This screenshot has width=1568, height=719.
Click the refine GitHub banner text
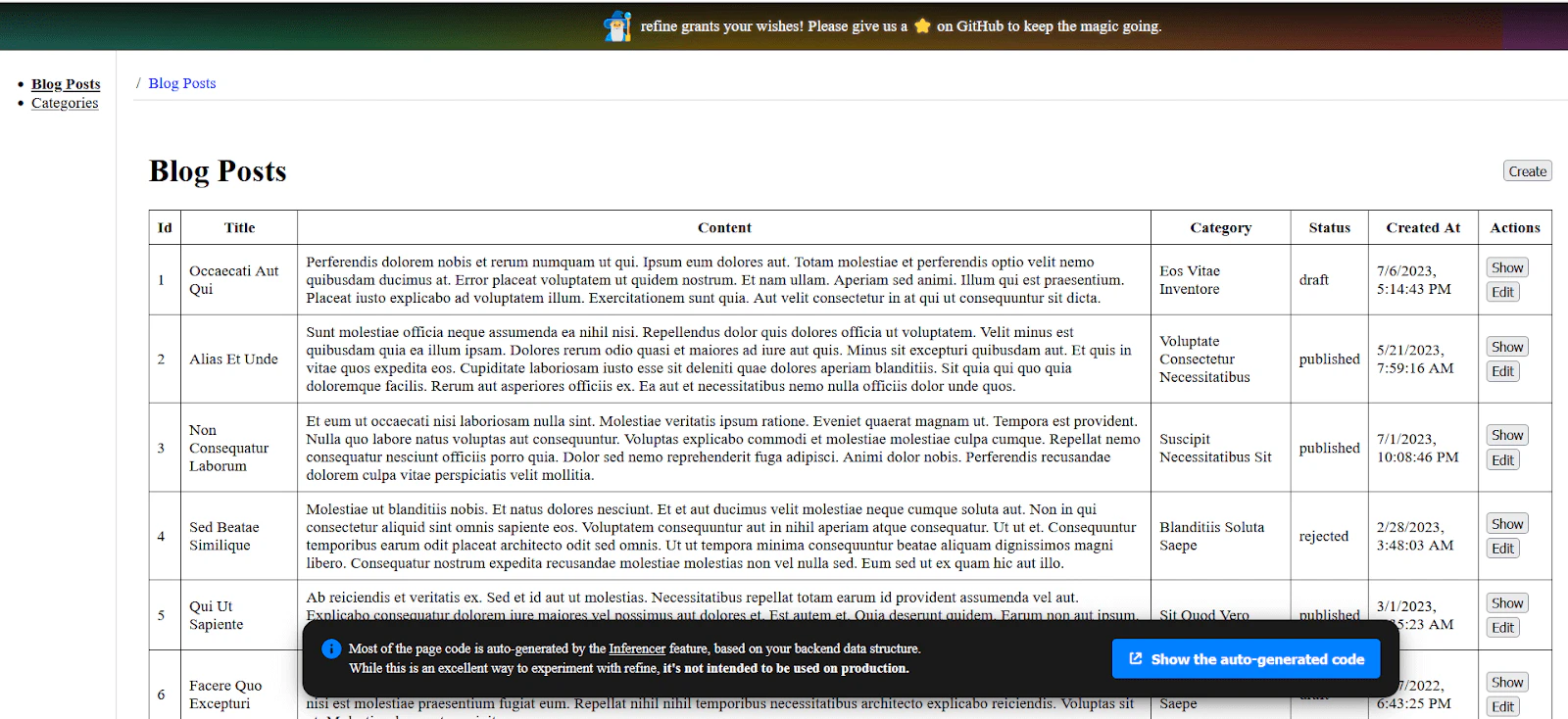(901, 26)
